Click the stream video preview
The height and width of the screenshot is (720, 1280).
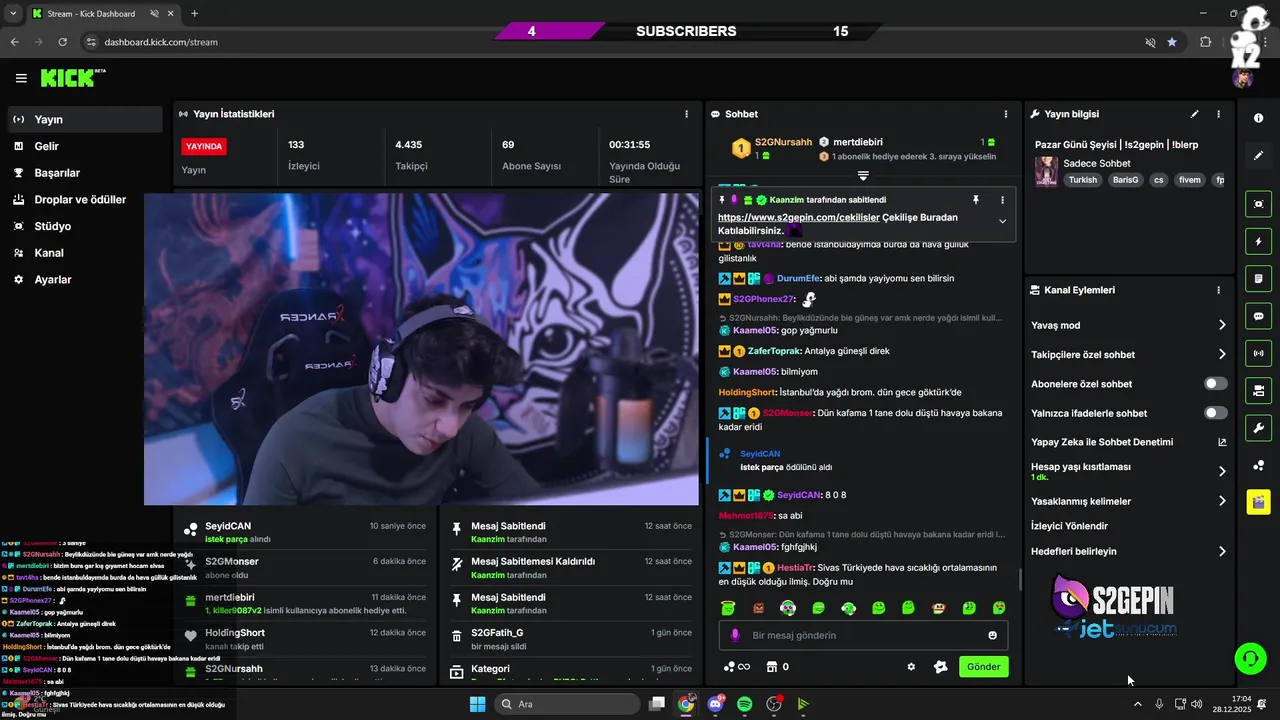coord(421,349)
